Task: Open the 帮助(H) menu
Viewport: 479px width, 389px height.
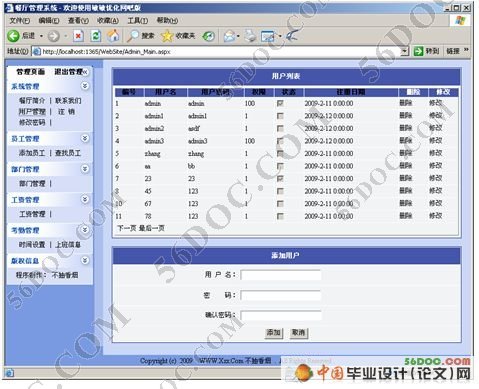Action: 167,21
